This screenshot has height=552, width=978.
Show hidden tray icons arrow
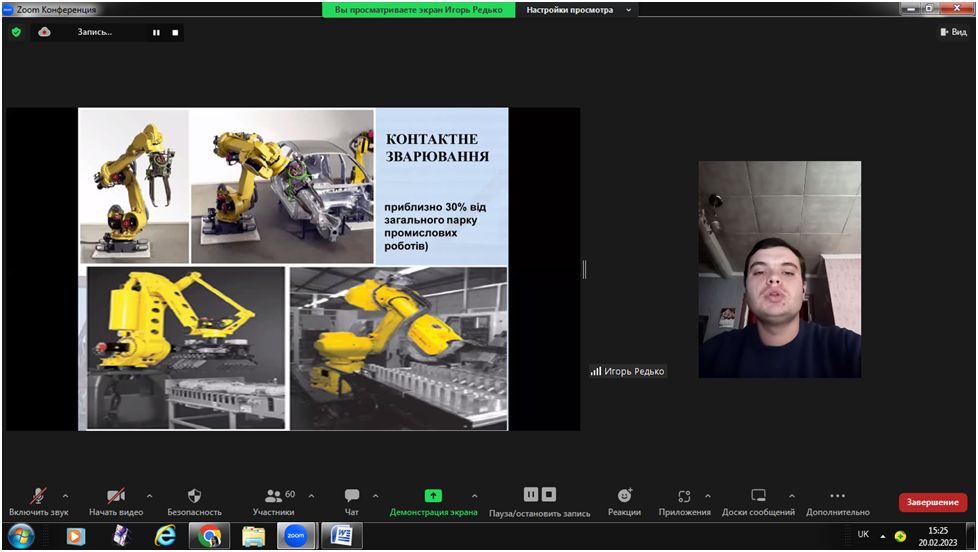883,536
